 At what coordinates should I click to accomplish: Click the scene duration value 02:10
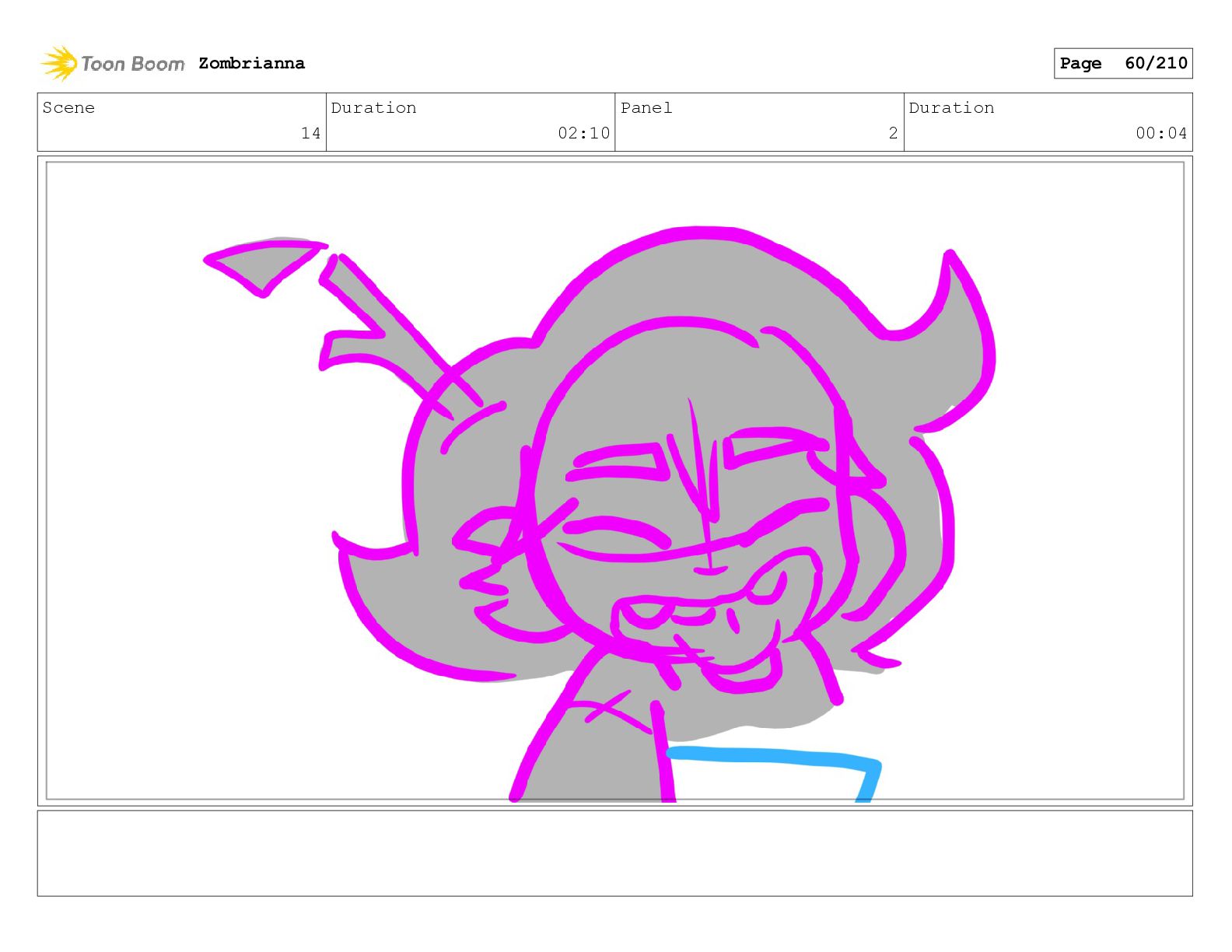(x=583, y=133)
